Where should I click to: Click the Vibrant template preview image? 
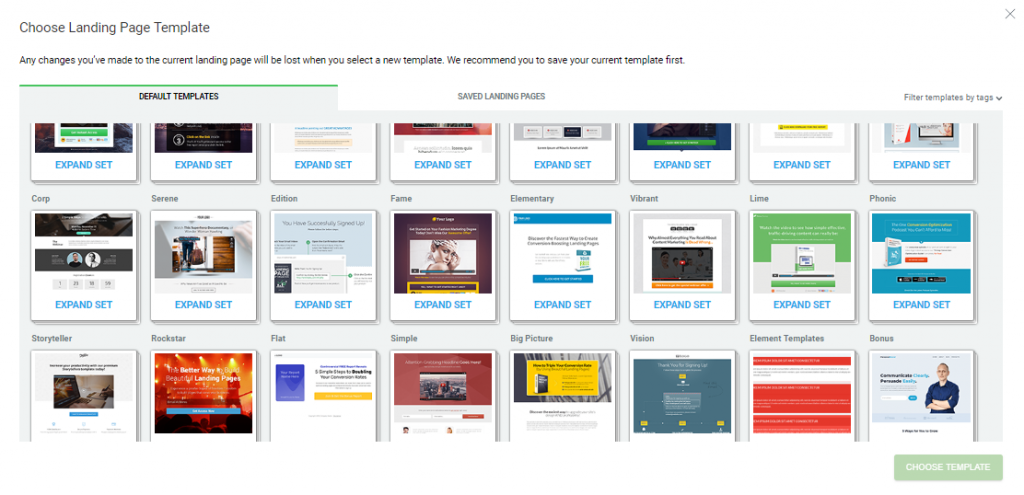682,253
